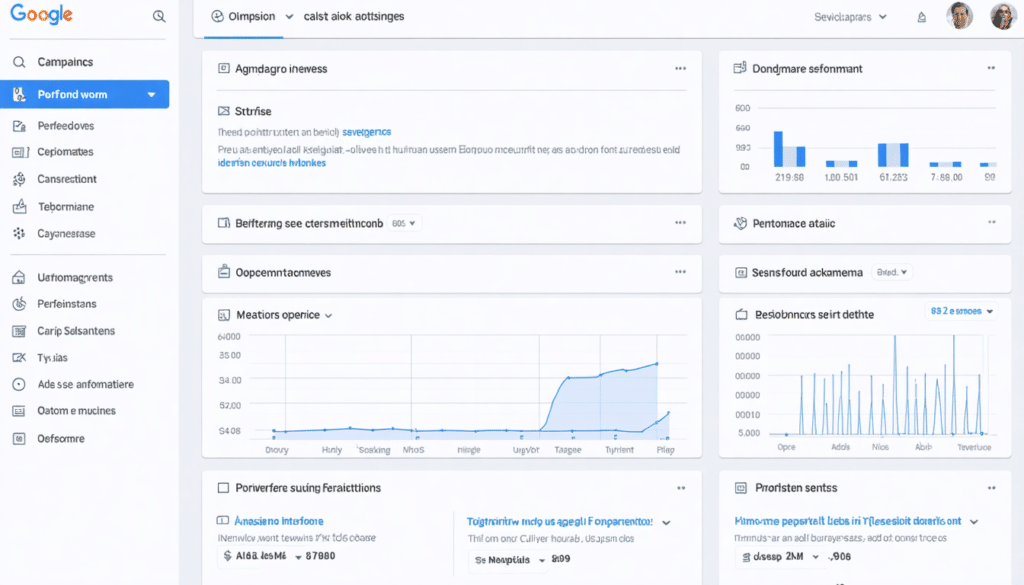This screenshot has width=1024, height=585.
Task: Click the Cepiomates sidebar icon
Action: 20,152
